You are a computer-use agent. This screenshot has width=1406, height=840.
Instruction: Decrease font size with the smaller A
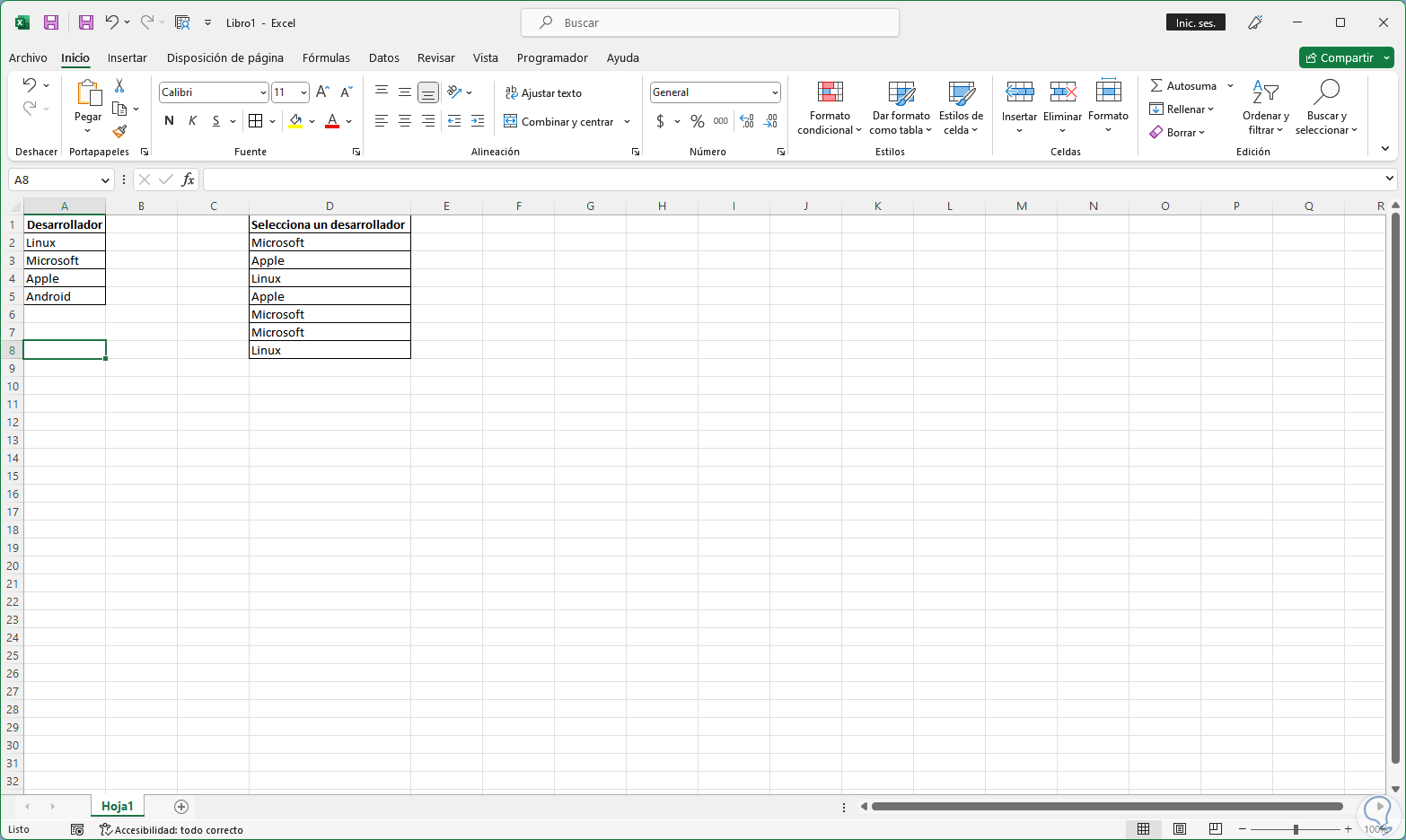[347, 92]
